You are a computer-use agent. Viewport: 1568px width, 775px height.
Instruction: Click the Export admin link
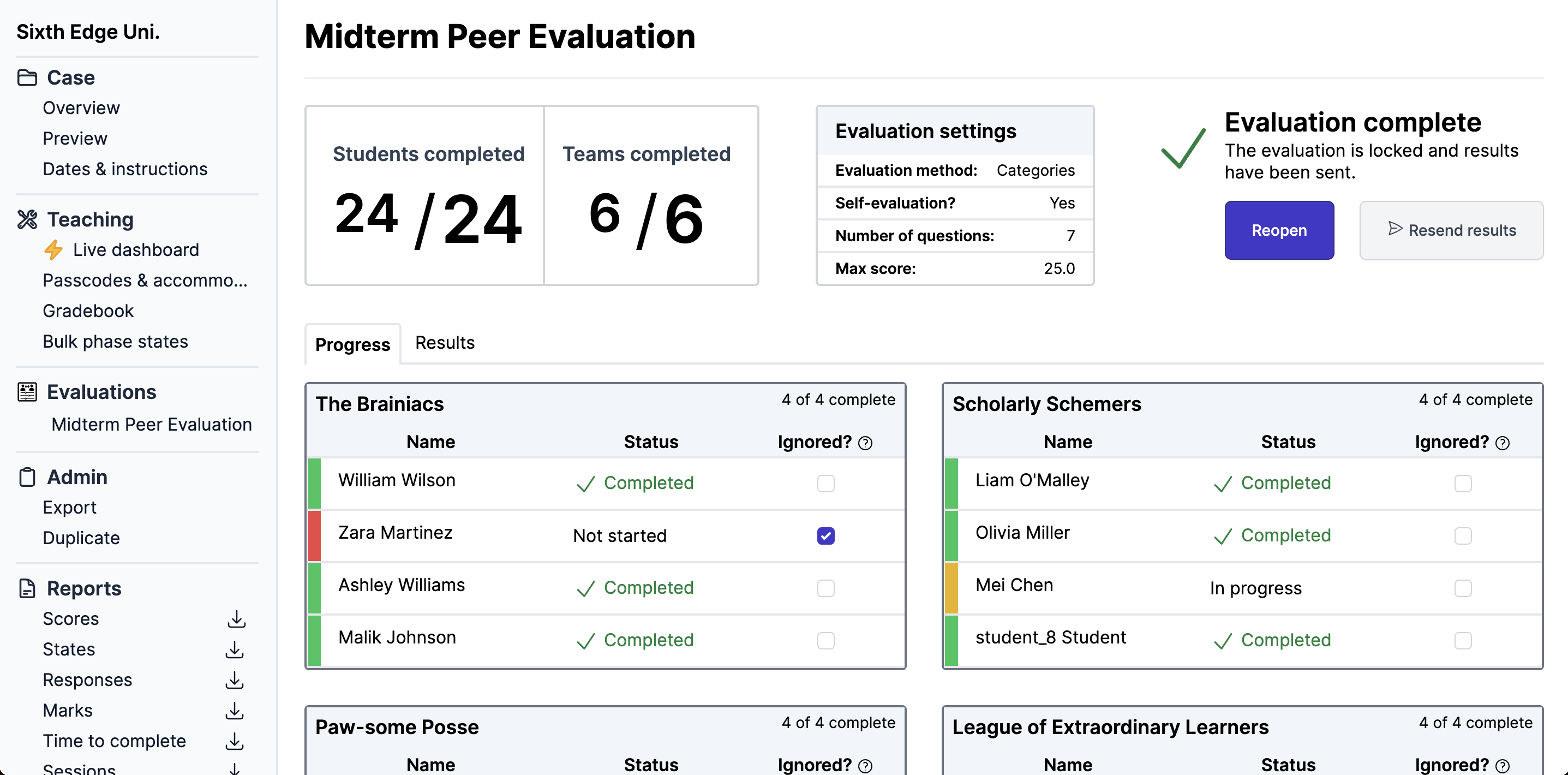pyautogui.click(x=69, y=508)
